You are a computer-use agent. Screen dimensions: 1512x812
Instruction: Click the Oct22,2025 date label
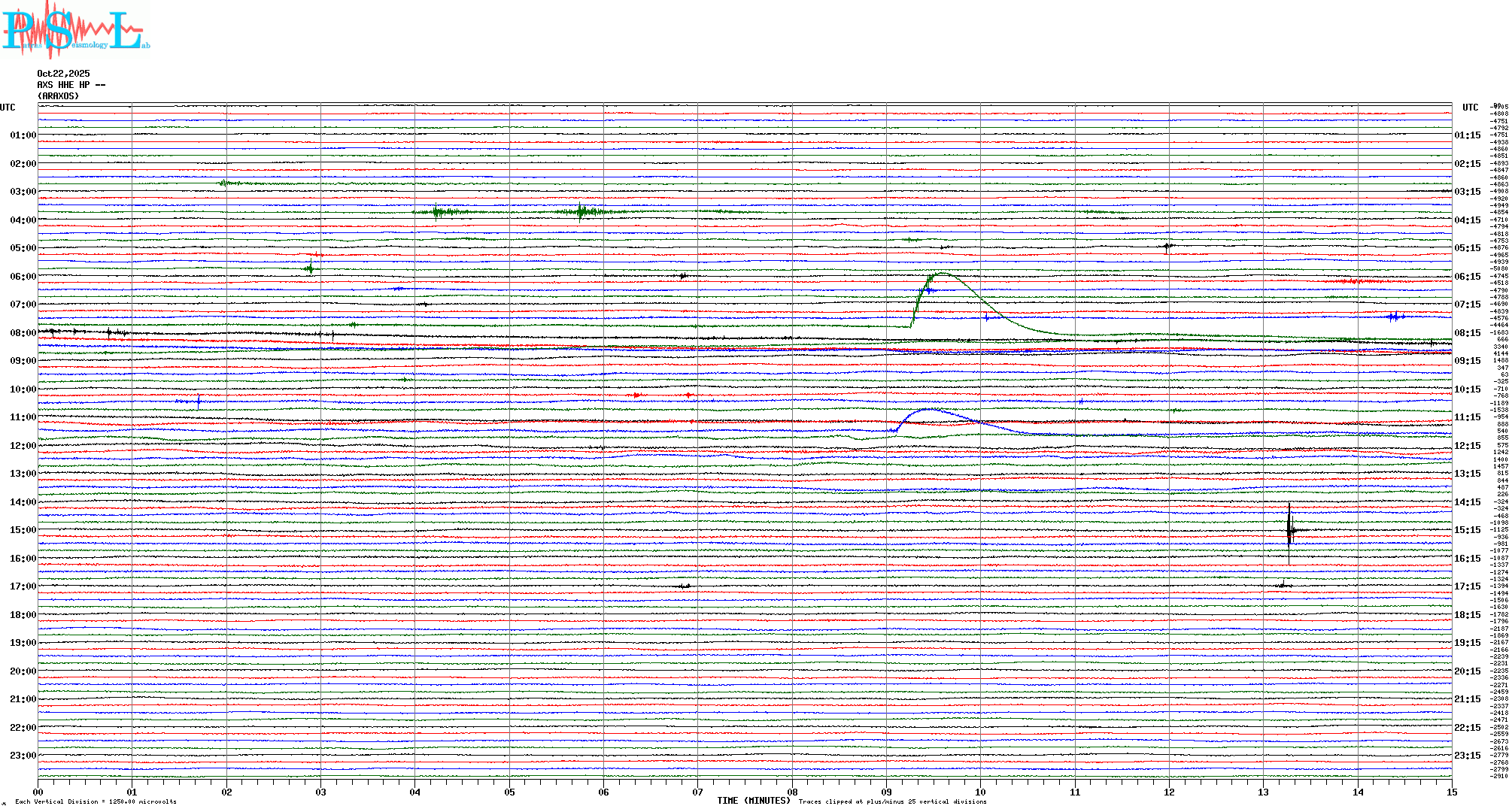(63, 74)
